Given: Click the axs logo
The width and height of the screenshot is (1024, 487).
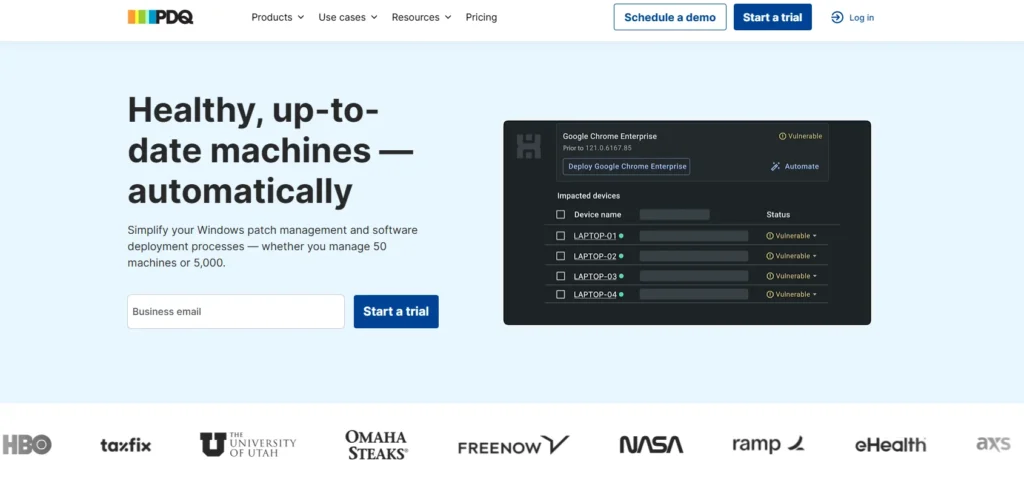Looking at the screenshot, I should click(993, 445).
